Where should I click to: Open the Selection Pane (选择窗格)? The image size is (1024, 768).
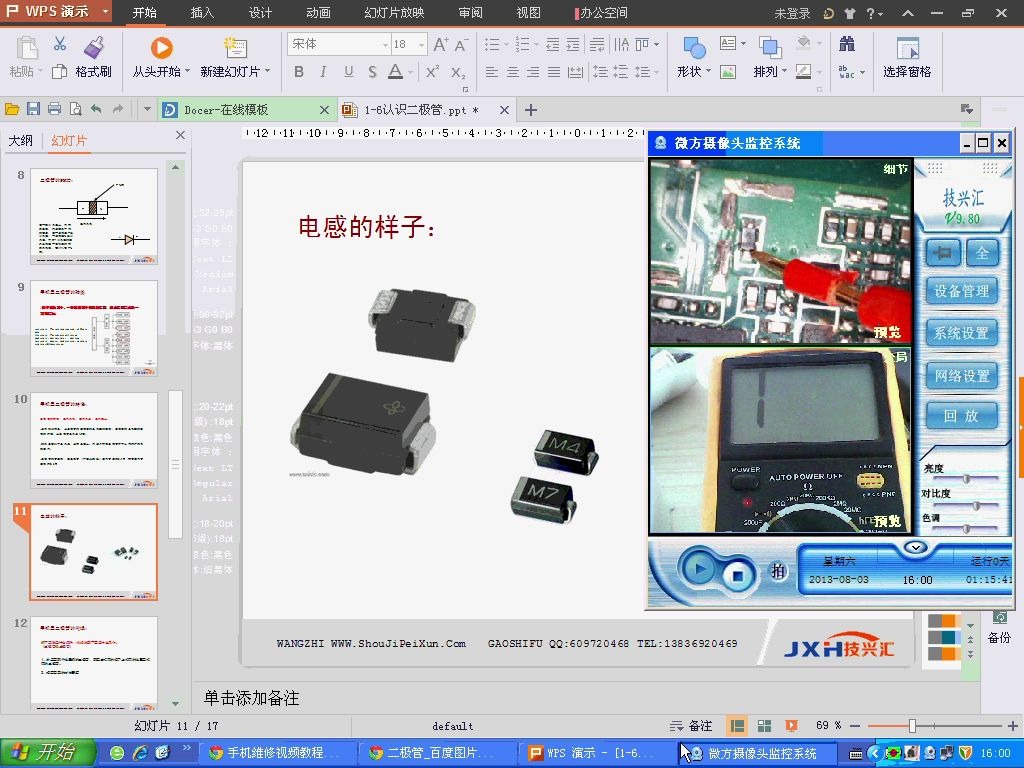(908, 57)
